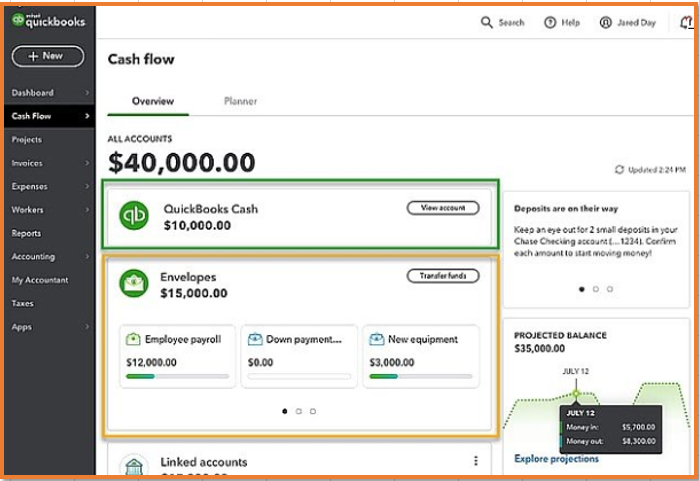Click the Money out $8,300.00 tooltip row
Viewport: 699px width, 481px height.
click(x=611, y=441)
